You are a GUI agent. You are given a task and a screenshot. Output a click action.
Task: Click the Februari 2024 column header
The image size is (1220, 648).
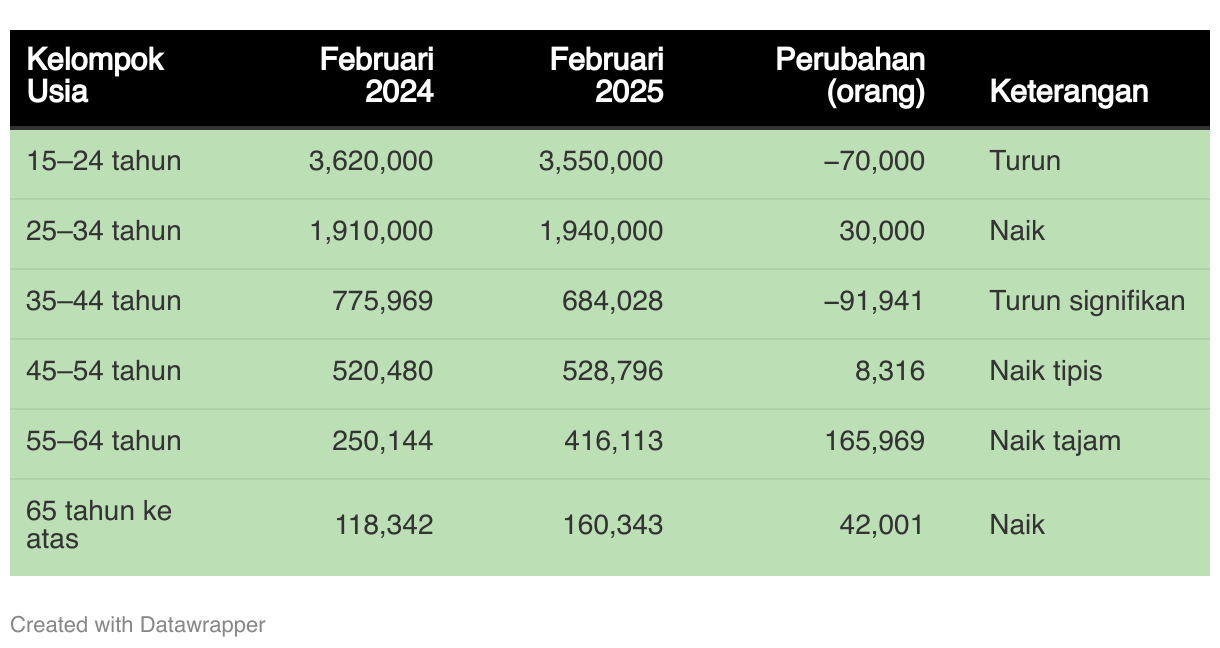pos(377,75)
